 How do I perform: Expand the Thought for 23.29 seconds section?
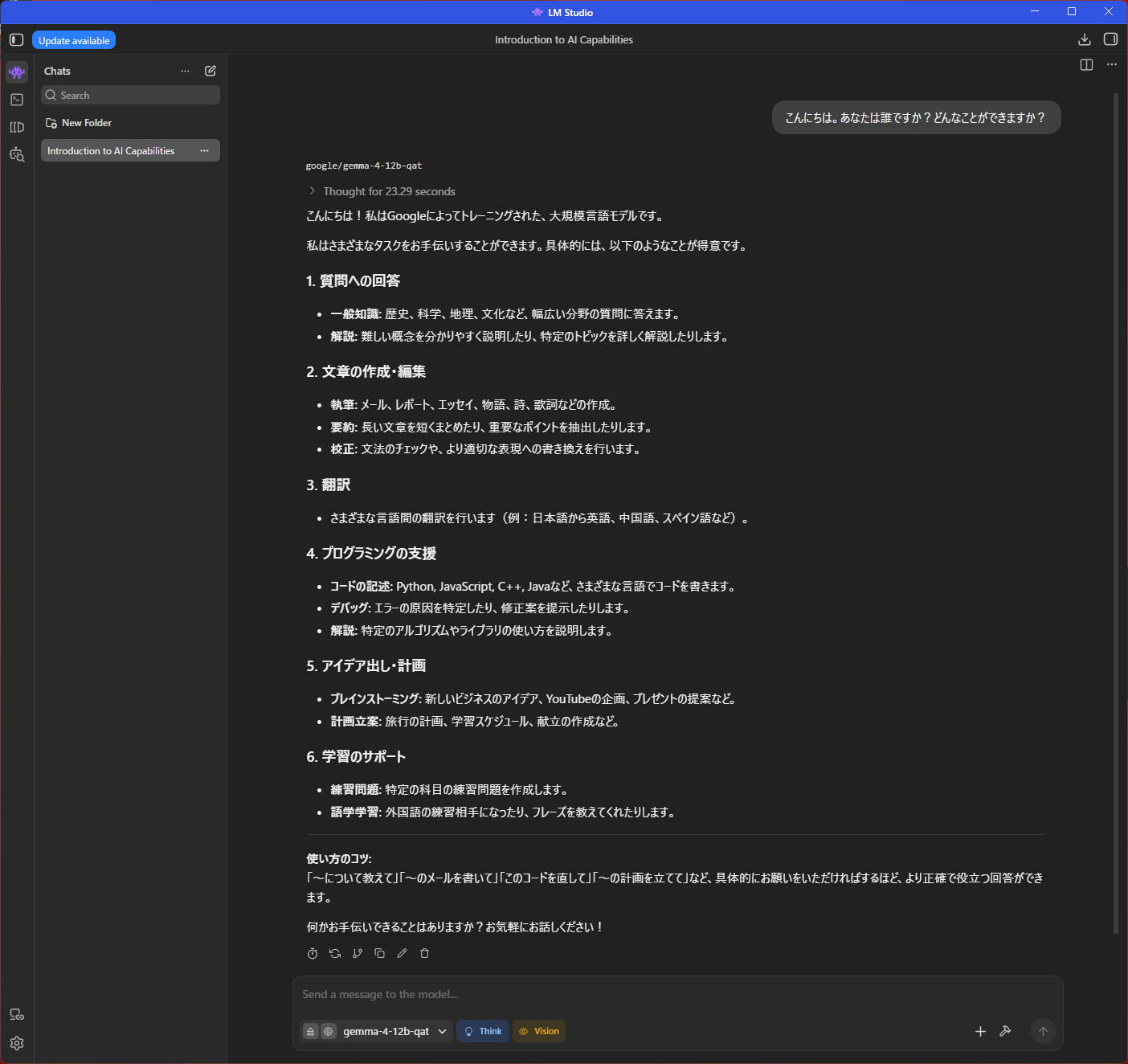382,191
